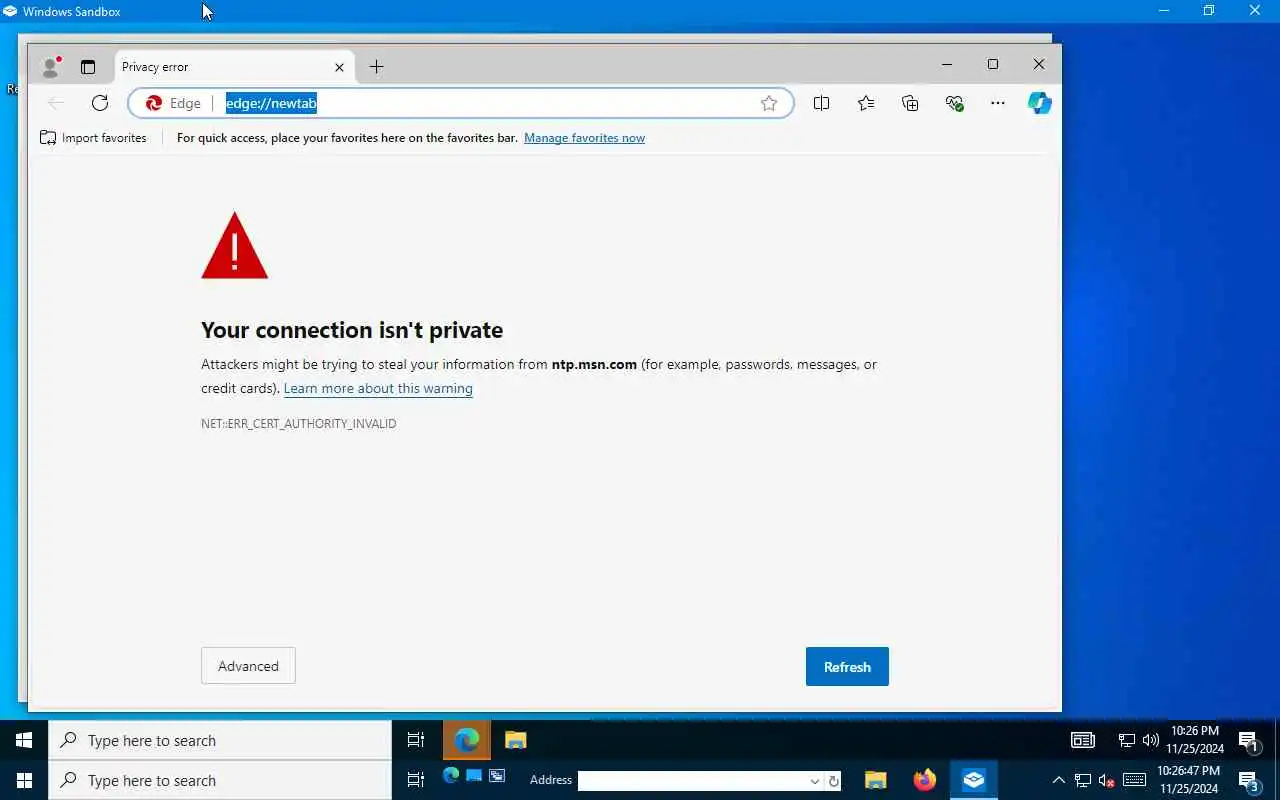Click the blue Refresh button

click(847, 667)
